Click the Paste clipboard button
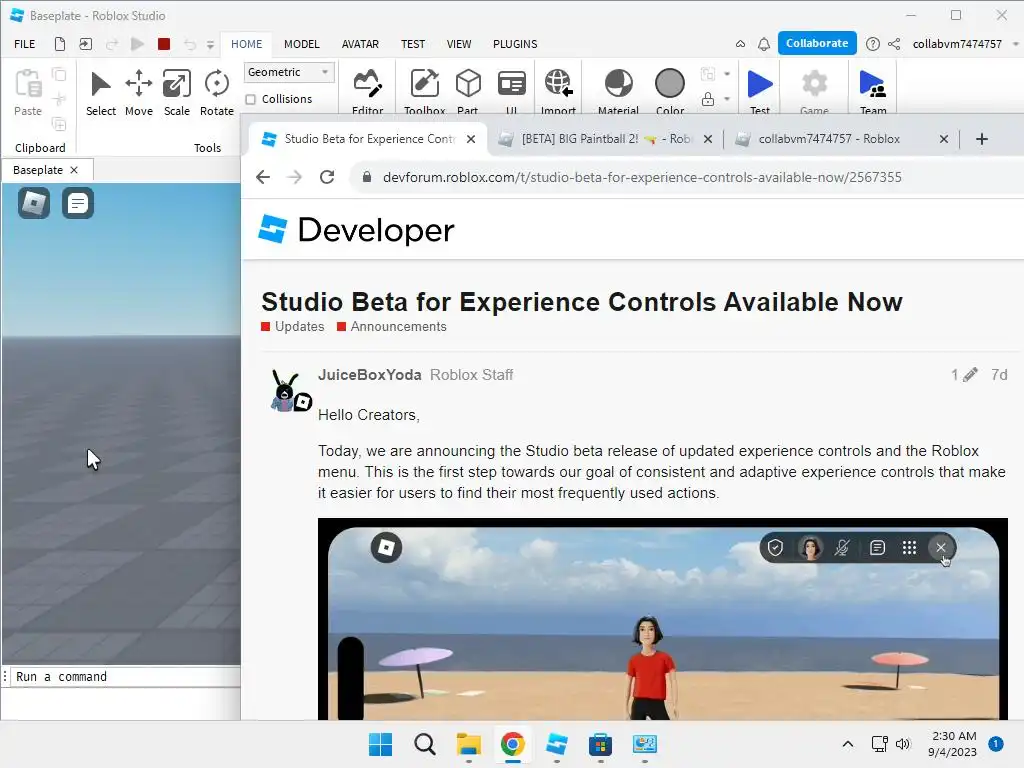 [28, 93]
